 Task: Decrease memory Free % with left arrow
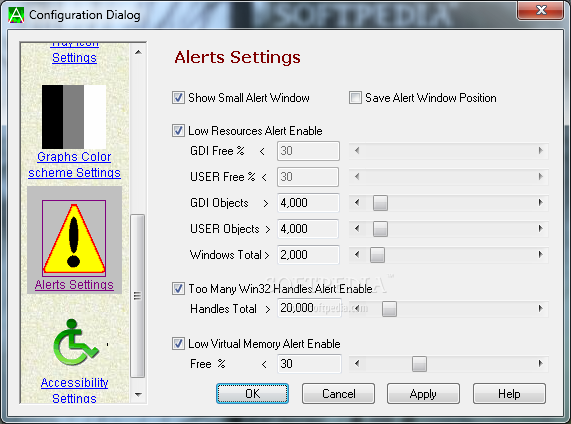357,363
